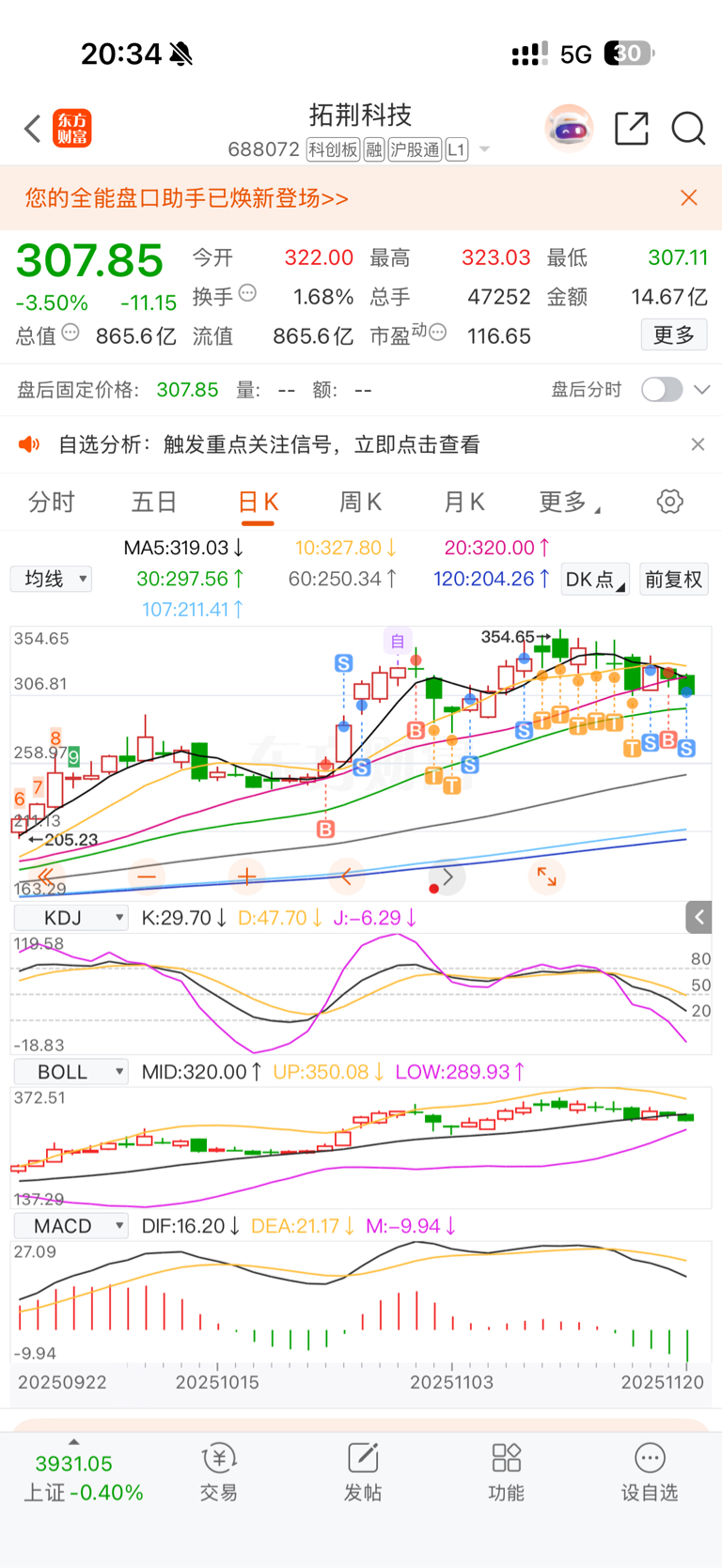
Task: Open 您的全能盘口助手已焕新登场 link
Action: [186, 198]
